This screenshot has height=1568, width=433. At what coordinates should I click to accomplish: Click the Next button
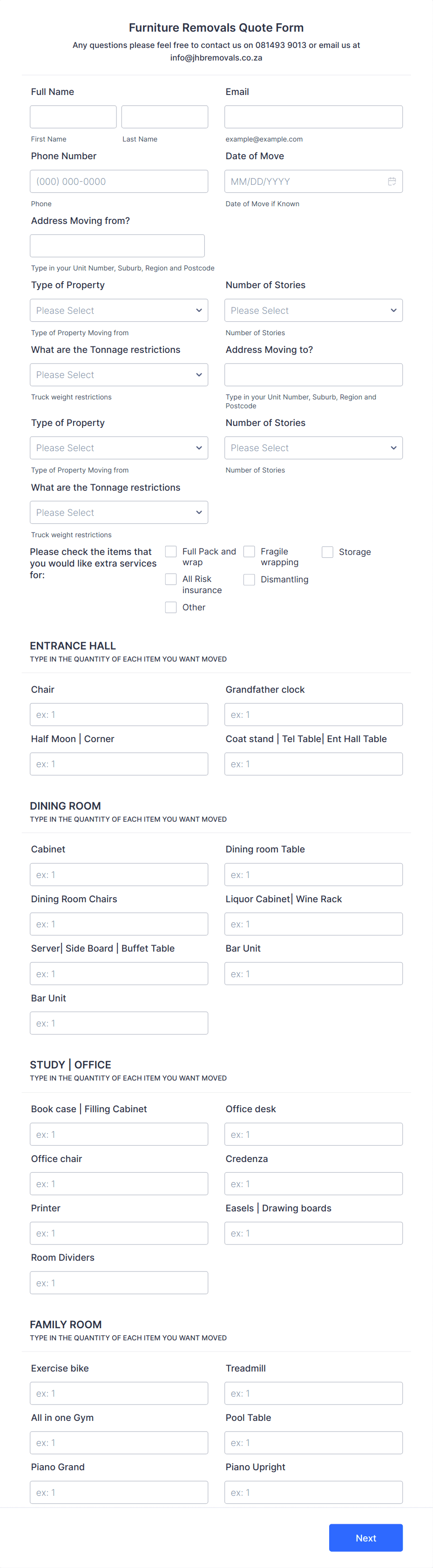(366, 1538)
